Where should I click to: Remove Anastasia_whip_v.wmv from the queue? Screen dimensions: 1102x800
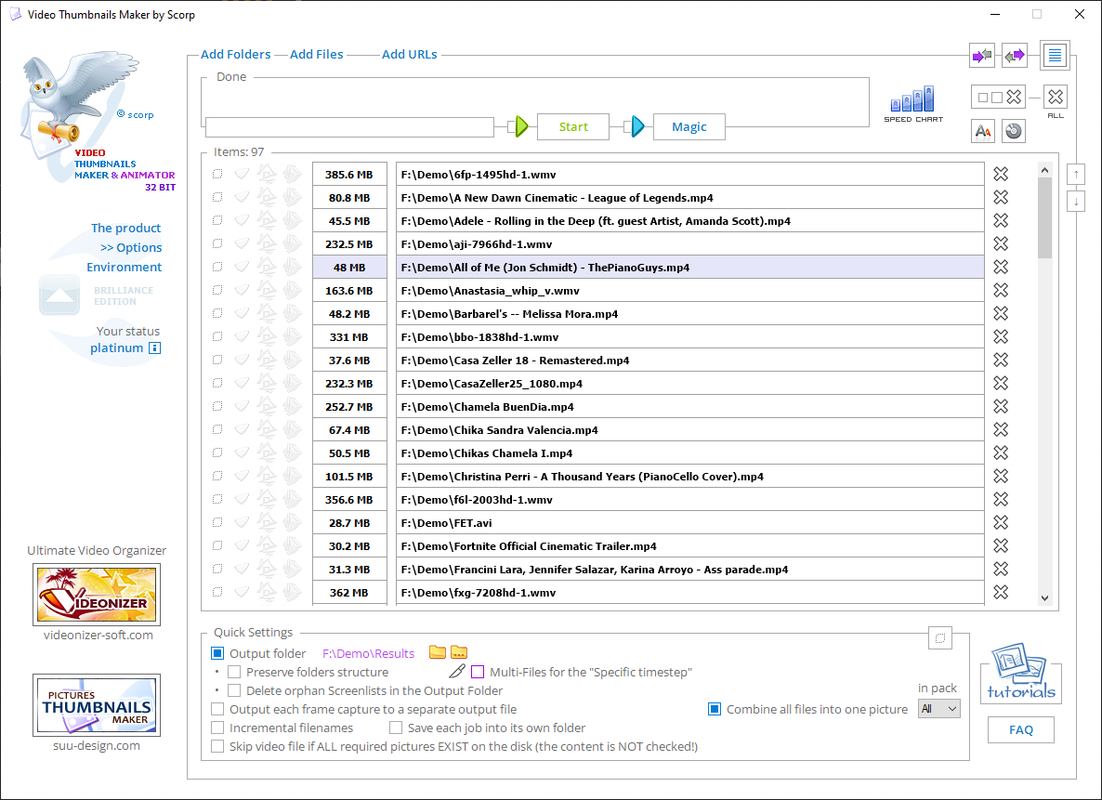pos(1001,290)
